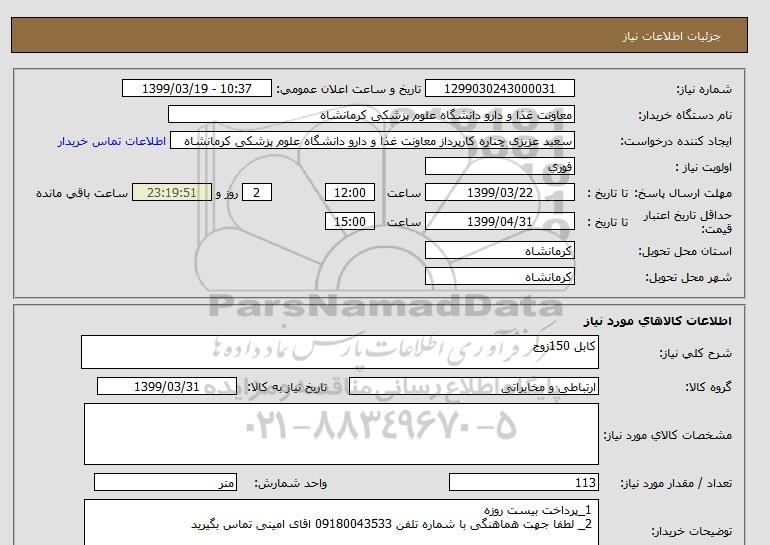Click the شرح کلی نیاز label
This screenshot has width=770, height=545.
(695, 353)
